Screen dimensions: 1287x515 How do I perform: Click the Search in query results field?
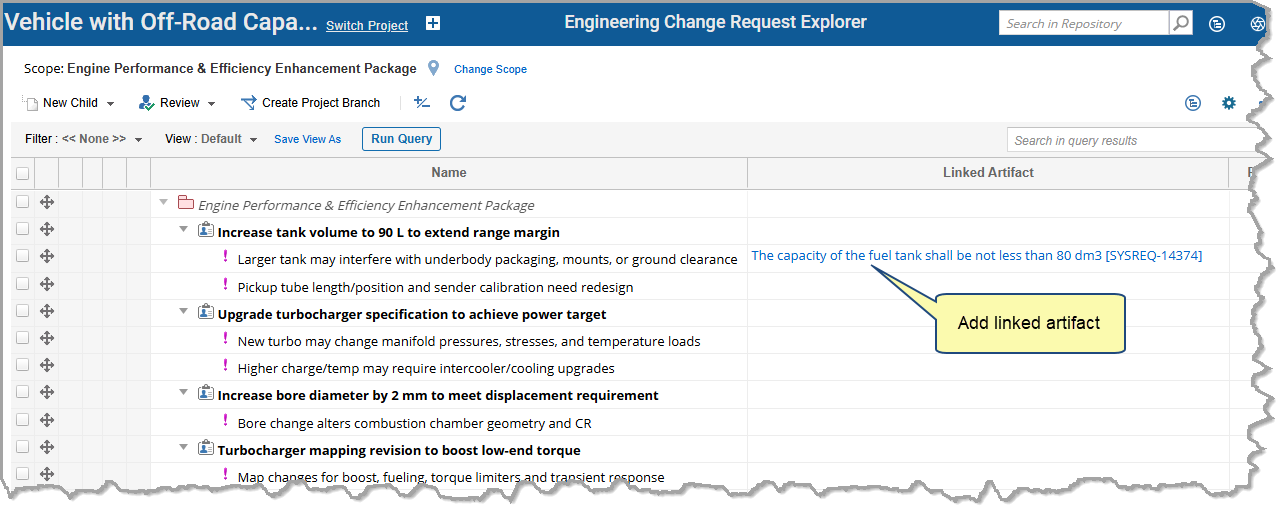click(x=1130, y=140)
